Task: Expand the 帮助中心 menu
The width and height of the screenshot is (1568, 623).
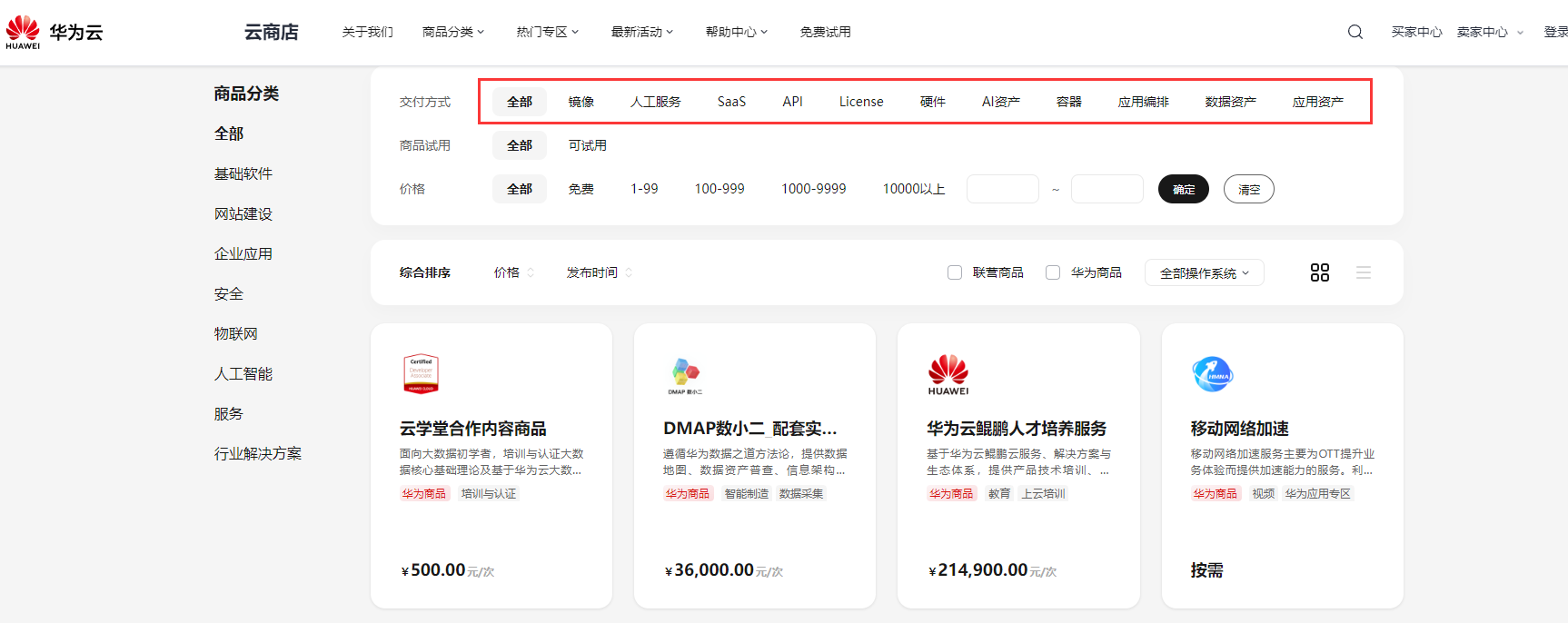Action: click(x=736, y=32)
